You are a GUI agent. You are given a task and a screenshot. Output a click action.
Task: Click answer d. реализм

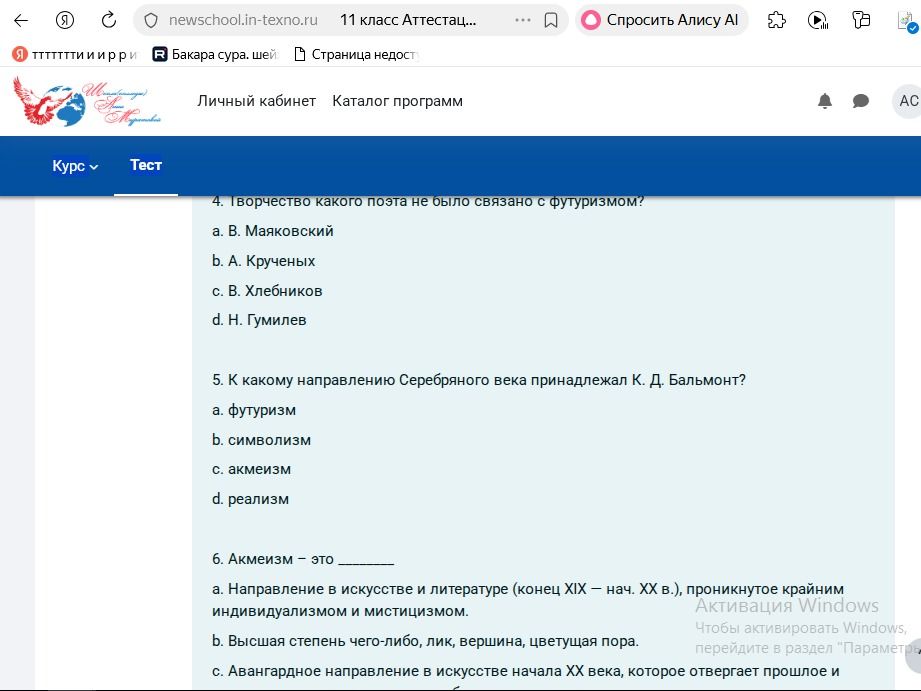click(250, 499)
